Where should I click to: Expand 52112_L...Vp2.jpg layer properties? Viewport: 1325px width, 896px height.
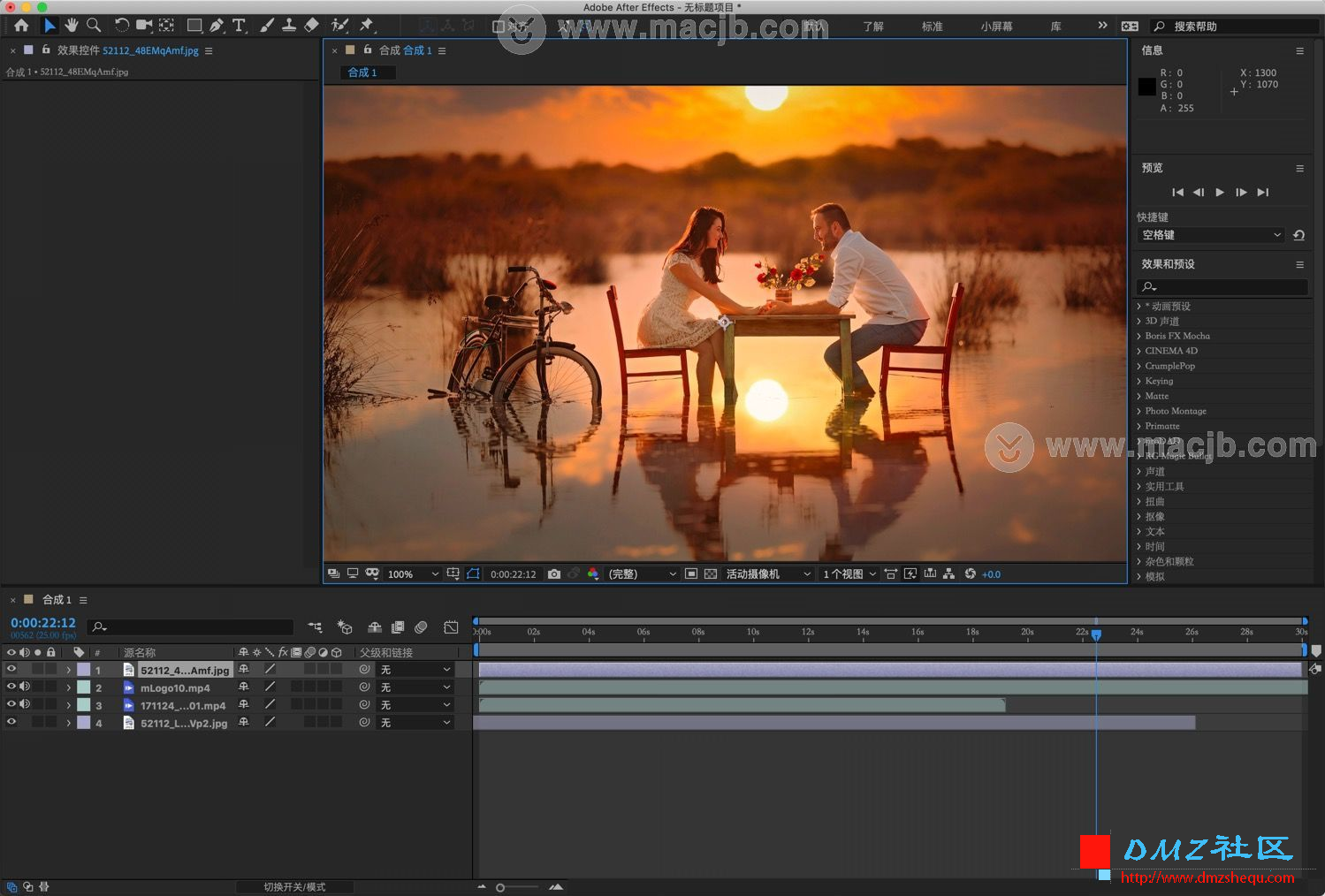(68, 723)
